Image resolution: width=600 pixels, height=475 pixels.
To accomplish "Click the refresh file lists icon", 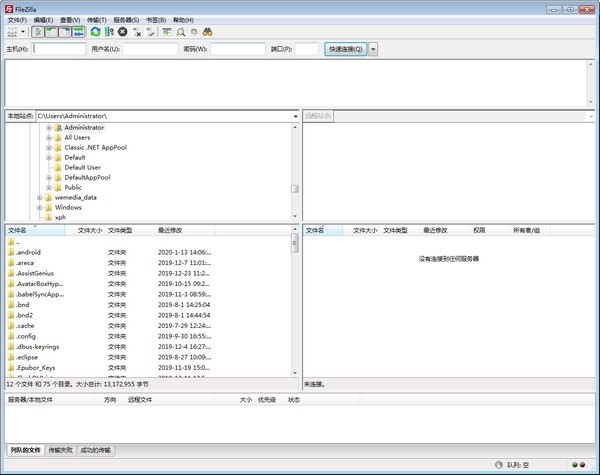I will click(x=96, y=32).
